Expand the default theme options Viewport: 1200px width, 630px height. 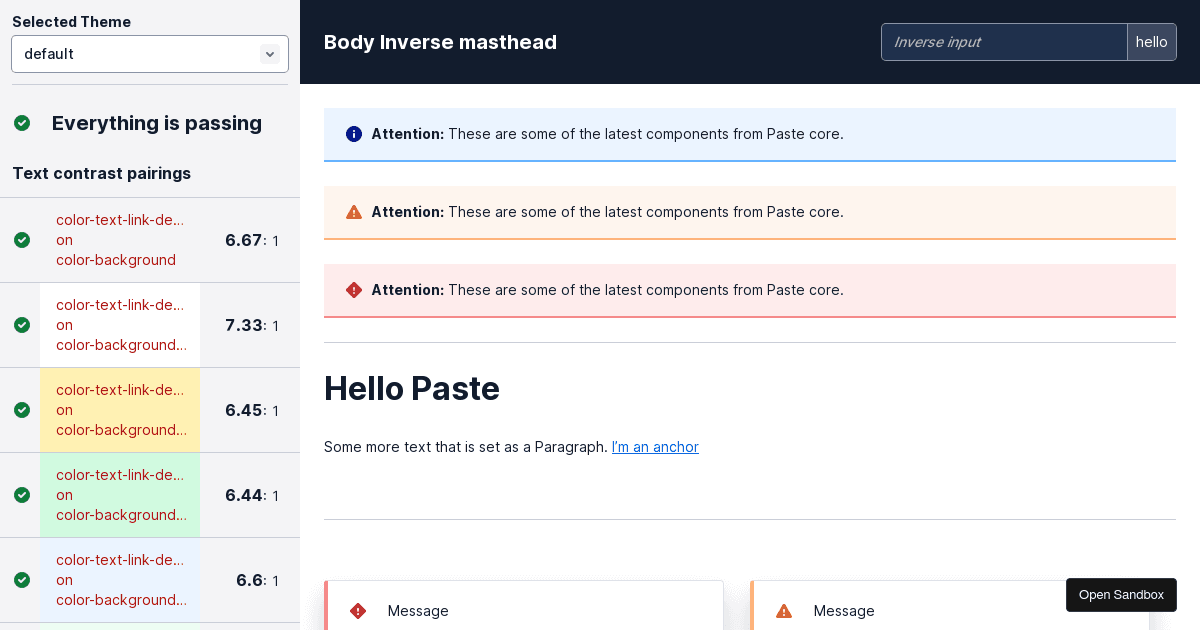pyautogui.click(x=149, y=54)
